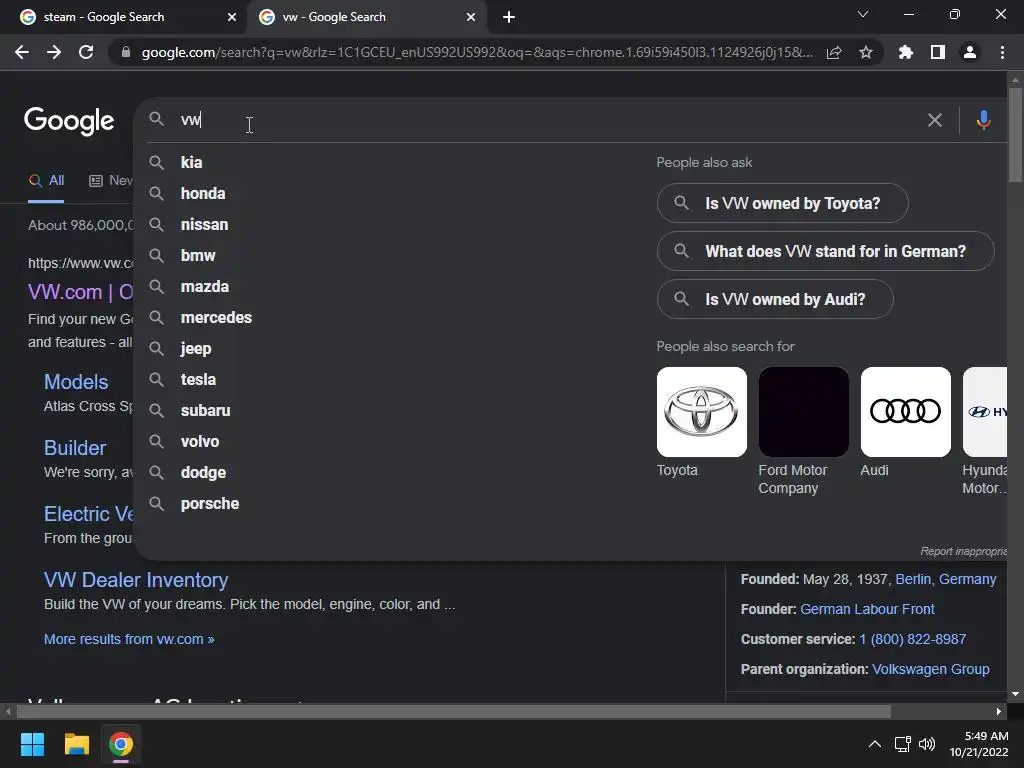The image size is (1024, 768).
Task: Choose the 'dodge' suggestion
Action: (203, 472)
